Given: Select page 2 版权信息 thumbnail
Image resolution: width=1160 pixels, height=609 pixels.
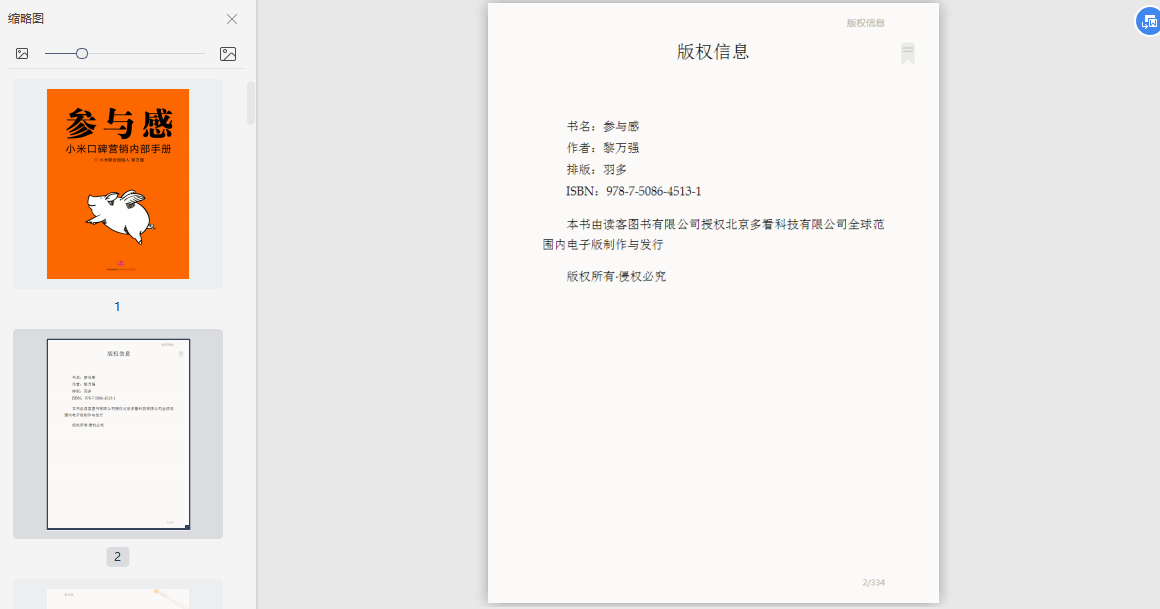Looking at the screenshot, I should [x=118, y=434].
